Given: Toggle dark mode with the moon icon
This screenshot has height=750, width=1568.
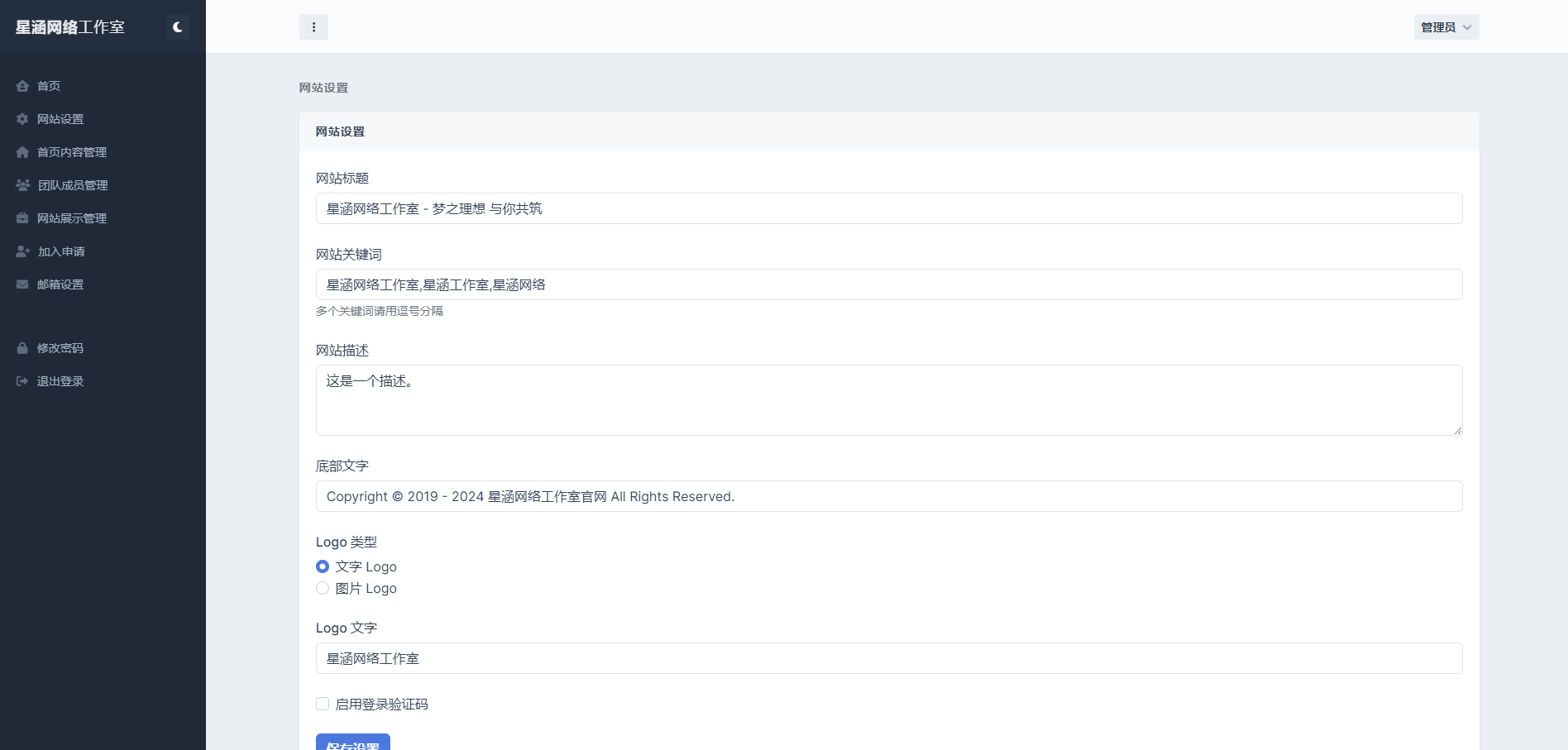Looking at the screenshot, I should [177, 27].
